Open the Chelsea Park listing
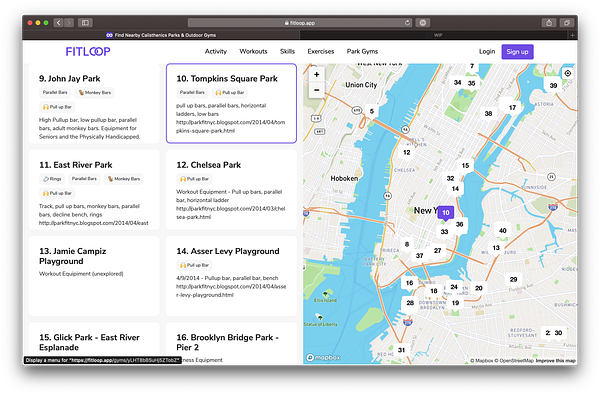 231,190
